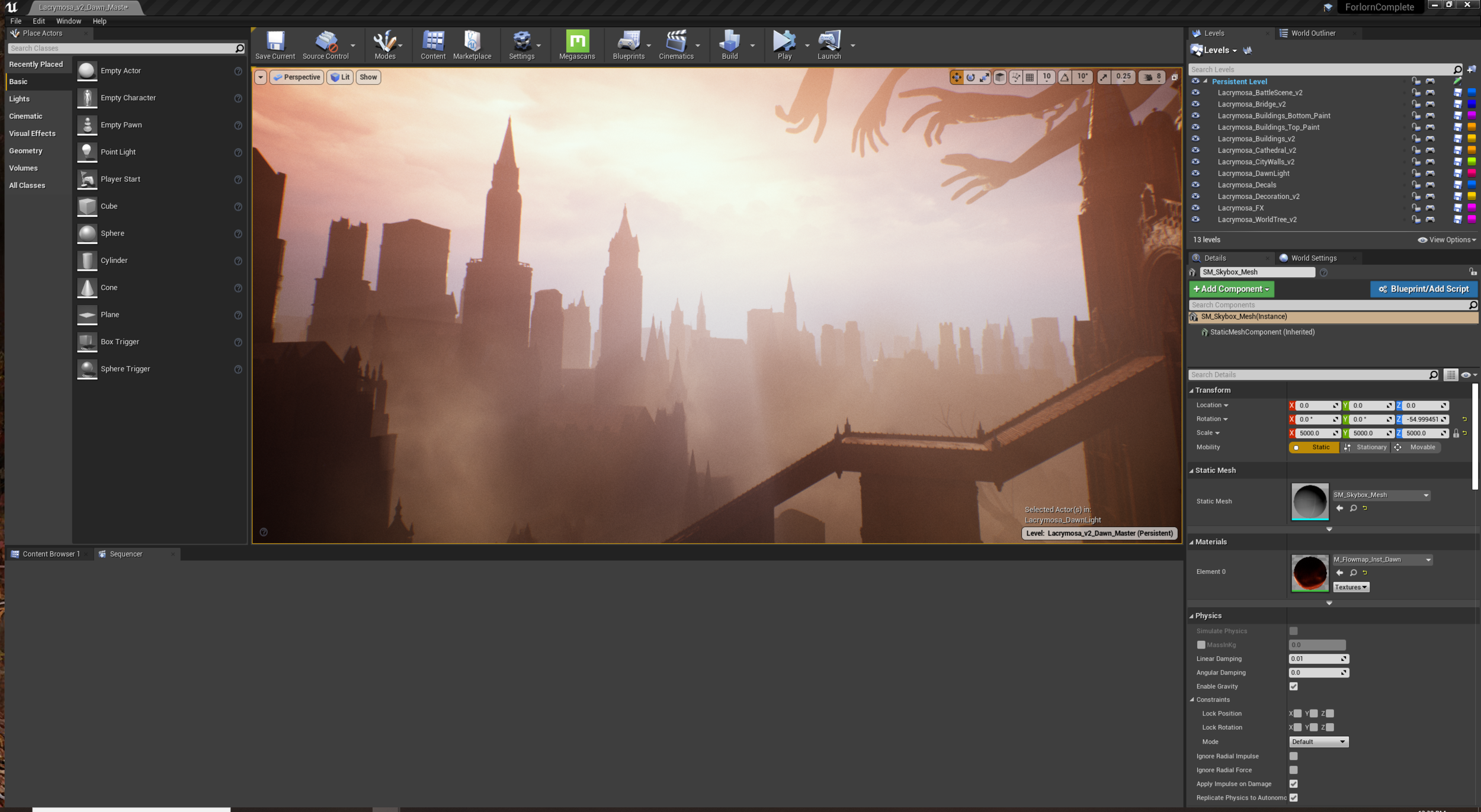Click the Save Current toolbar icon
Image resolution: width=1481 pixels, height=812 pixels.
(275, 44)
